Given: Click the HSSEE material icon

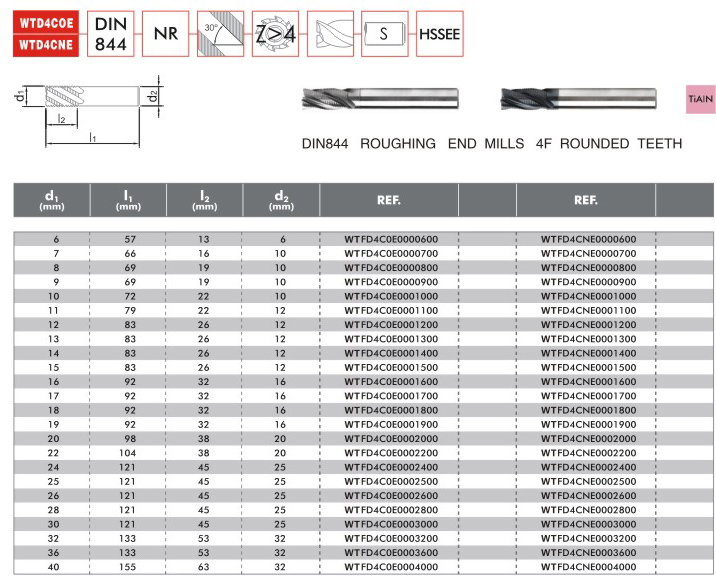Looking at the screenshot, I should [438, 33].
